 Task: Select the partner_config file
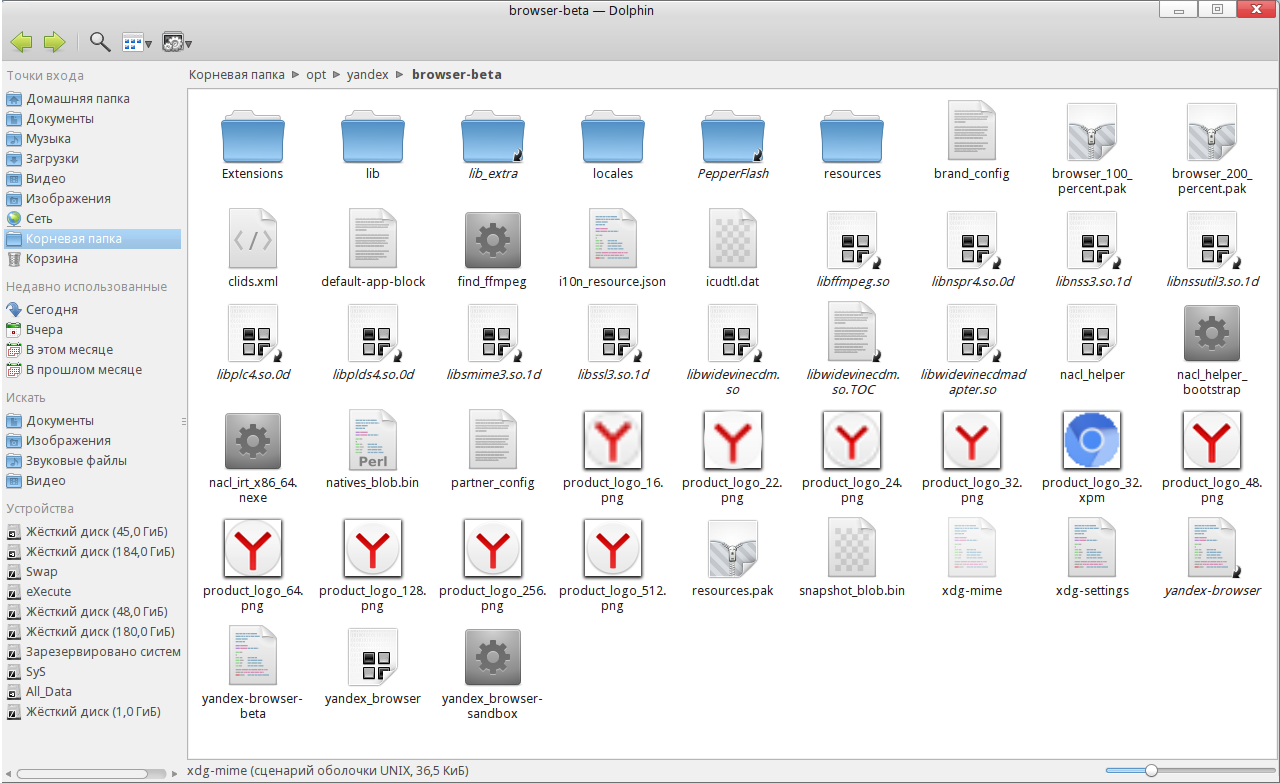[493, 450]
